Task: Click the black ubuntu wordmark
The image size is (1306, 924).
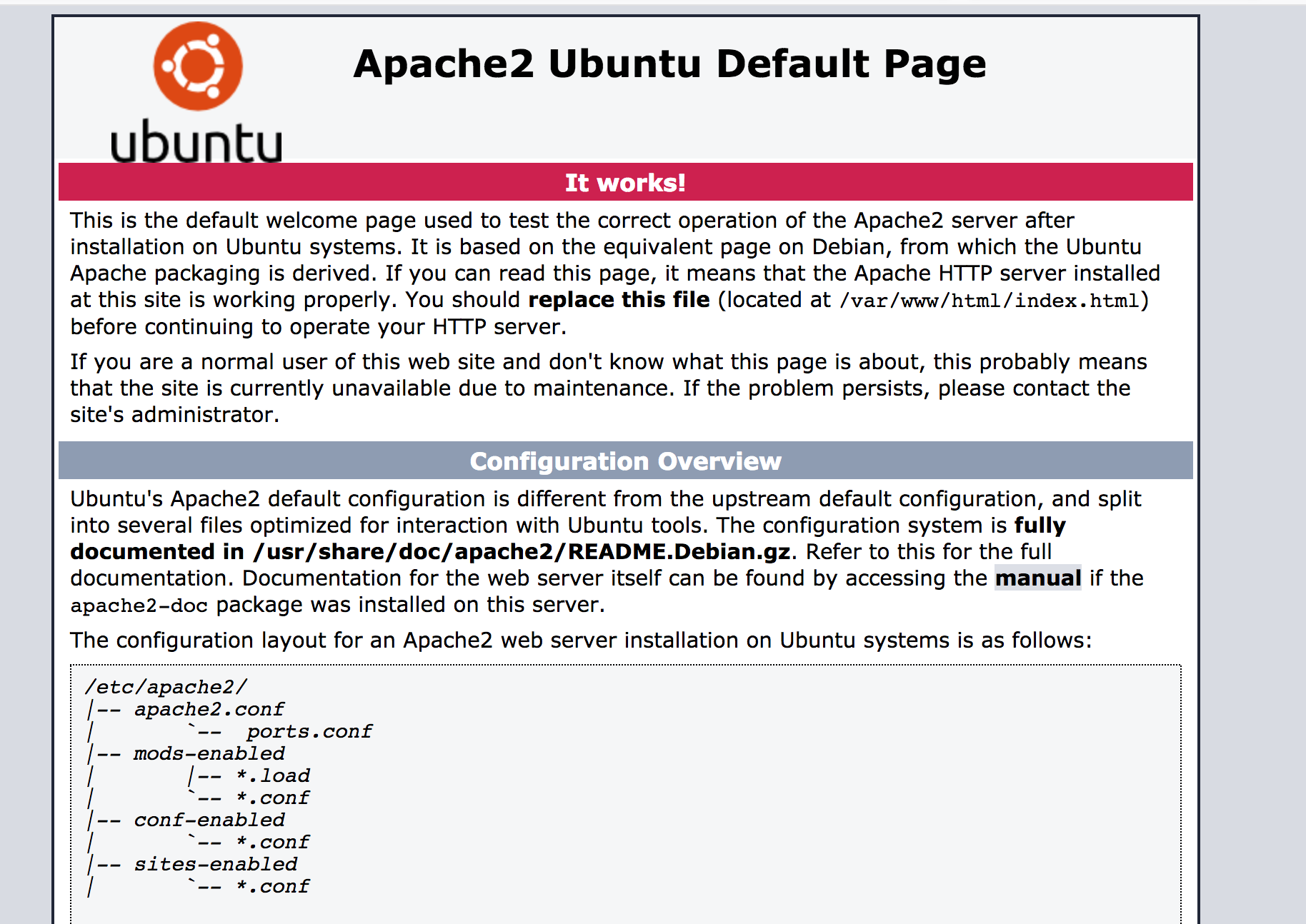Action: click(196, 142)
